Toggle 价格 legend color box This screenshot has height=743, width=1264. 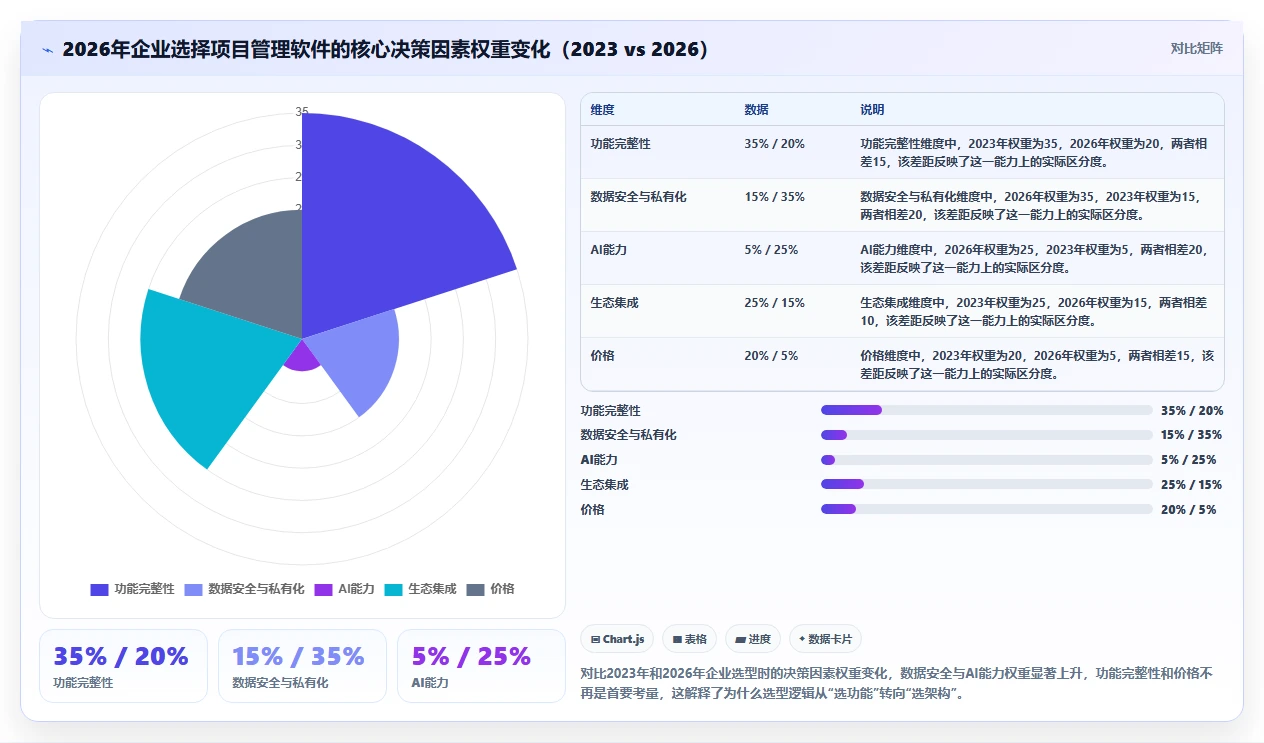(476, 590)
